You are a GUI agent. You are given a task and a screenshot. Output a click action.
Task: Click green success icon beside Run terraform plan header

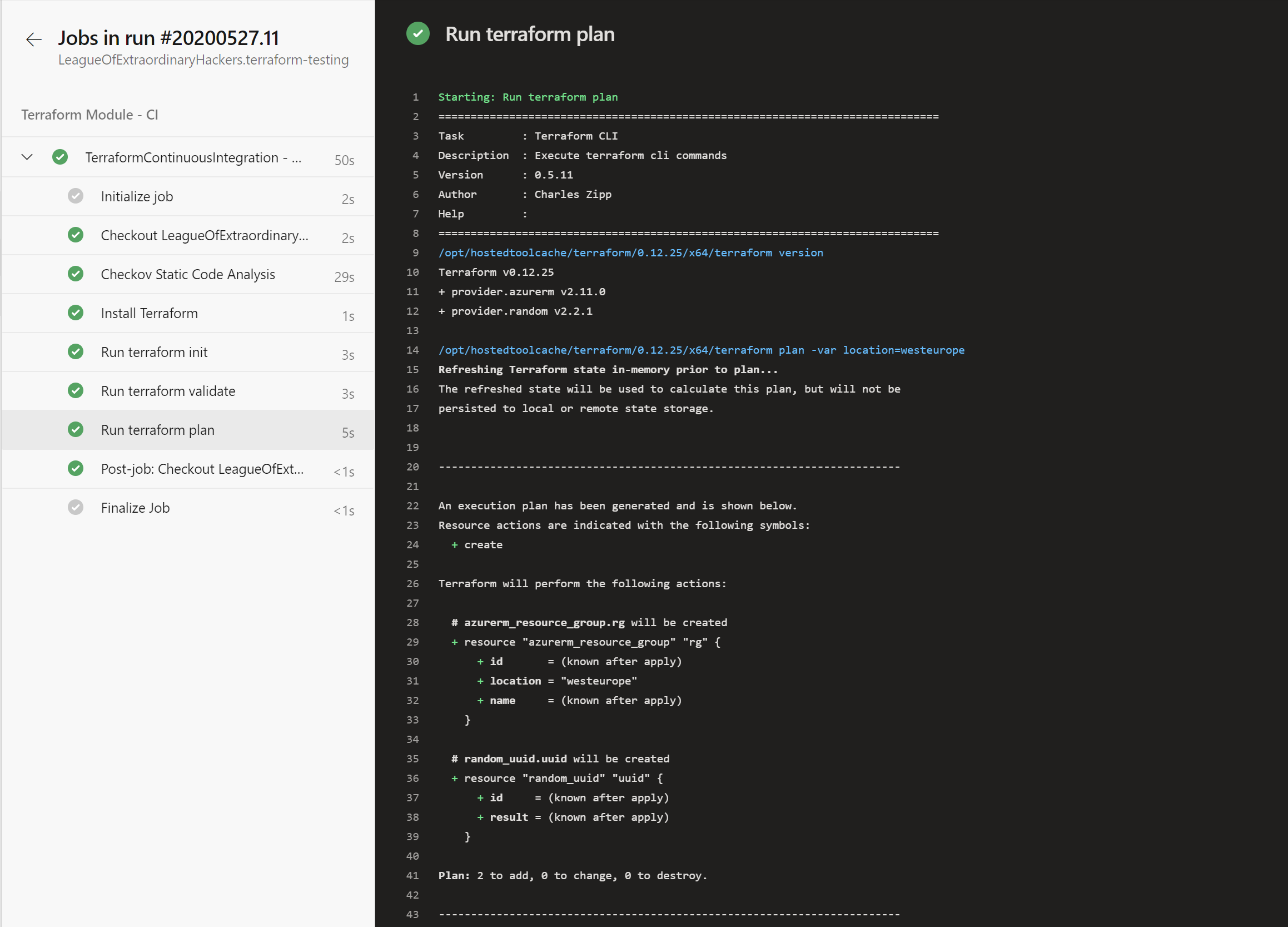point(417,33)
